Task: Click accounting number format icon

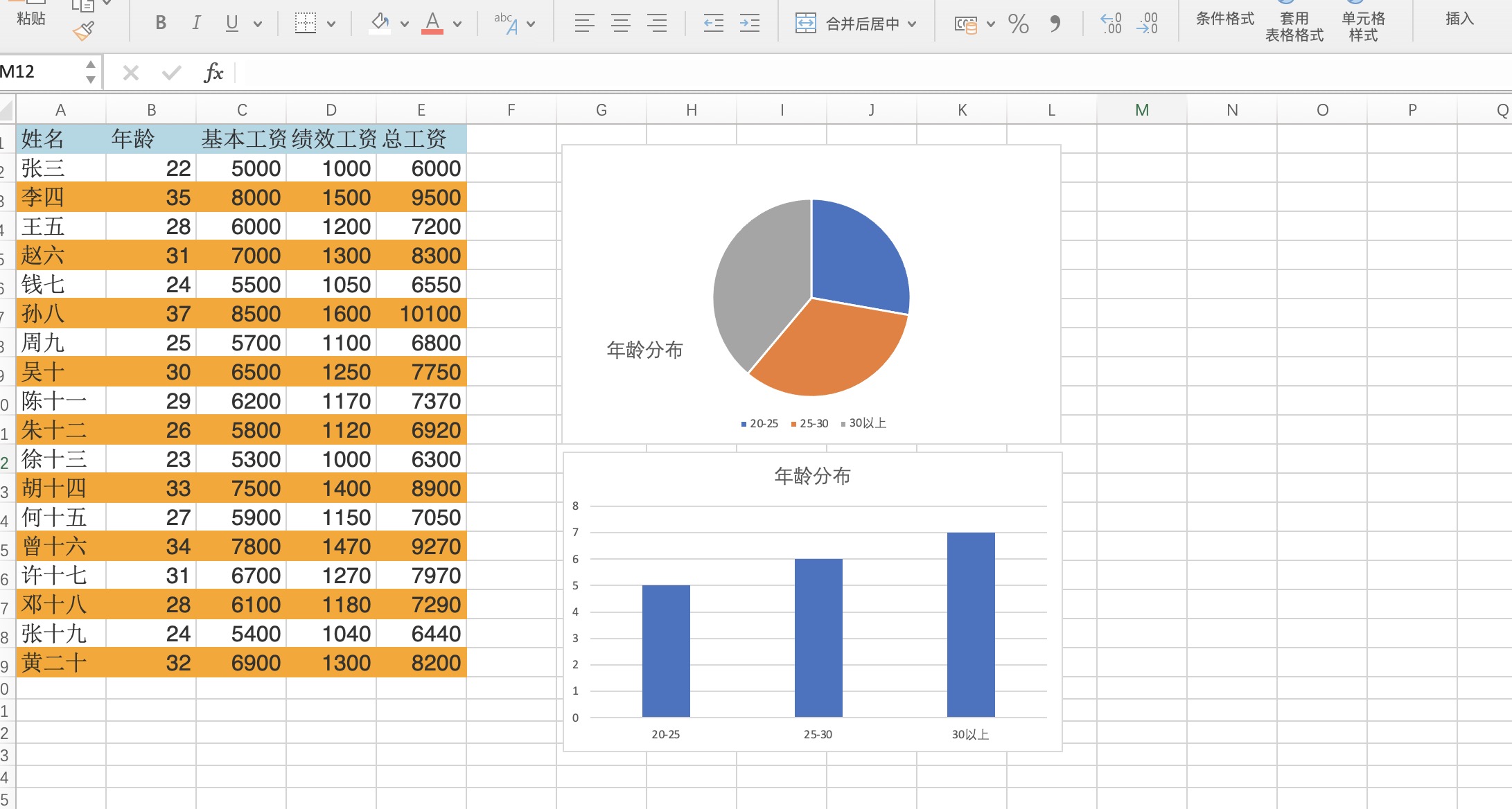Action: click(966, 24)
